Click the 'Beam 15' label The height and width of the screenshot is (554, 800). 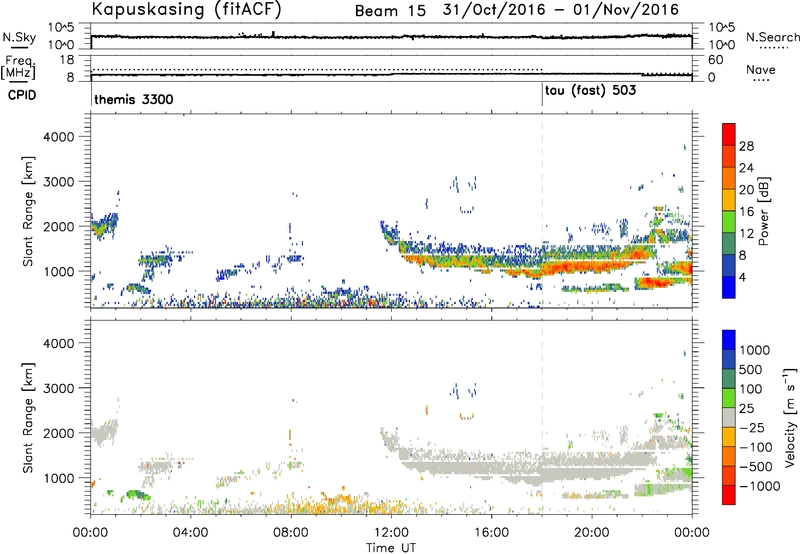pos(390,11)
